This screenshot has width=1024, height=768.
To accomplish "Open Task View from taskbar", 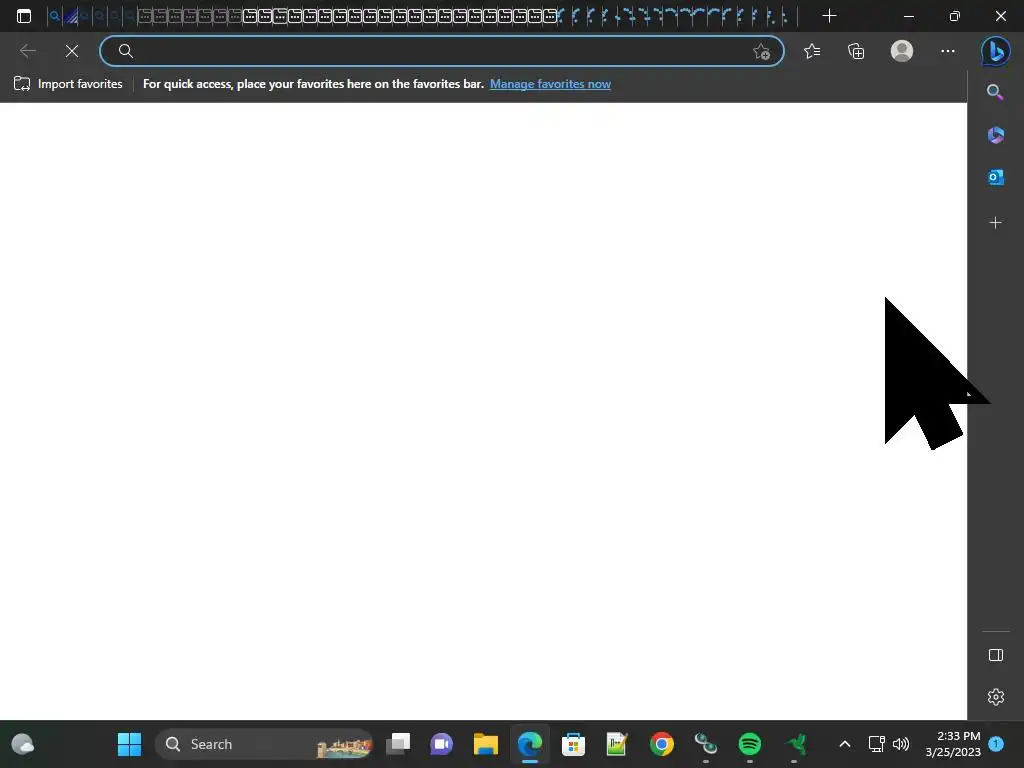I will coord(398,744).
